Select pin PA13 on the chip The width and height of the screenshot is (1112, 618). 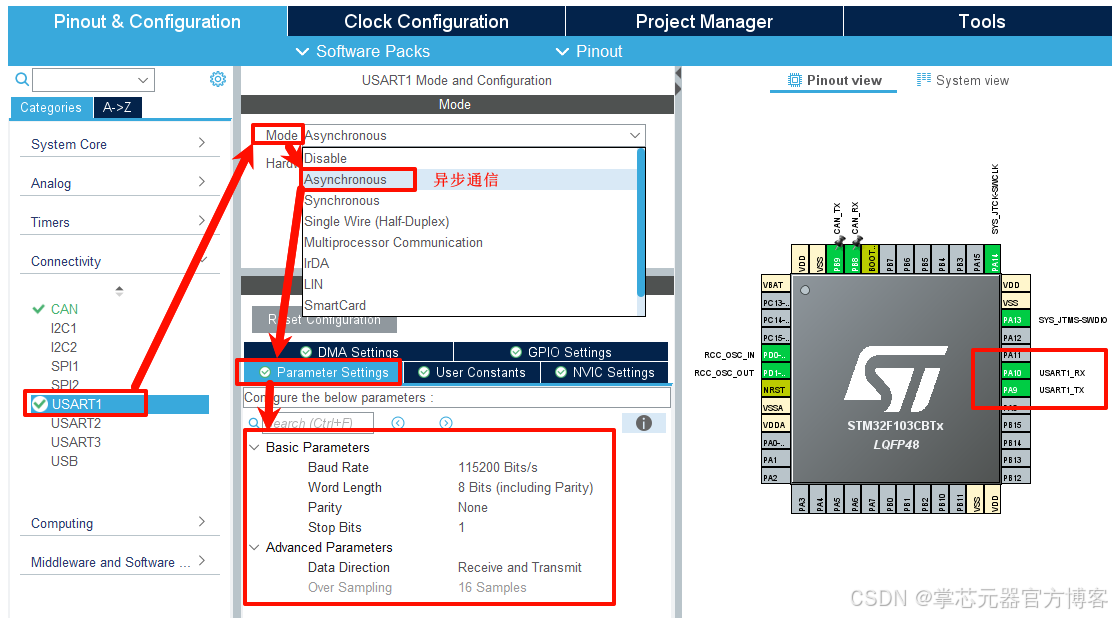1016,320
